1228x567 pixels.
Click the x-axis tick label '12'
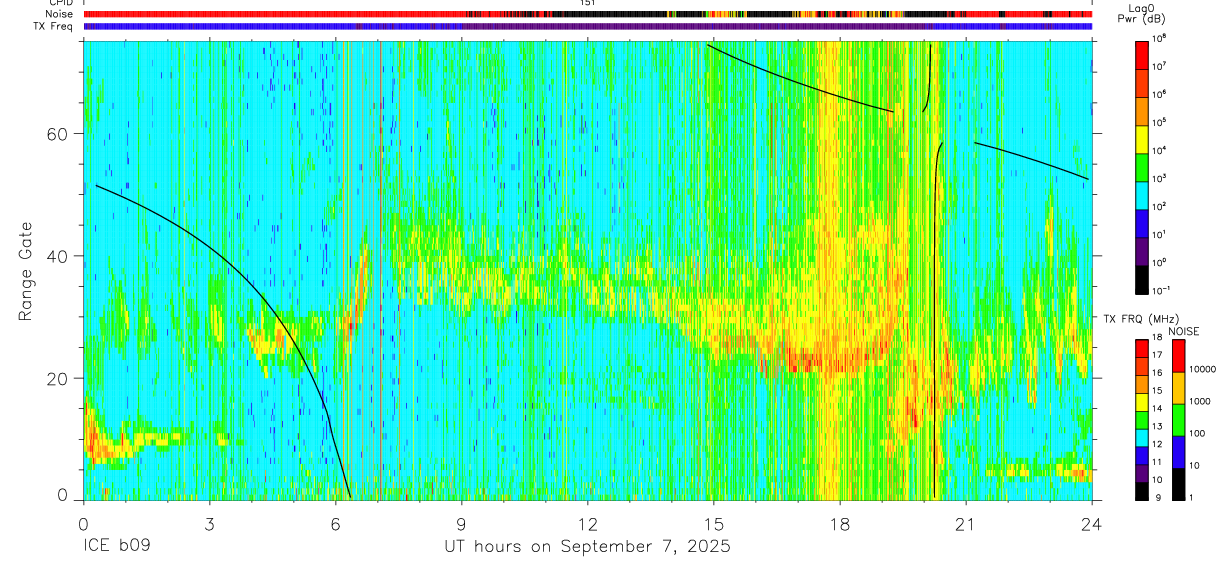pyautogui.click(x=587, y=524)
